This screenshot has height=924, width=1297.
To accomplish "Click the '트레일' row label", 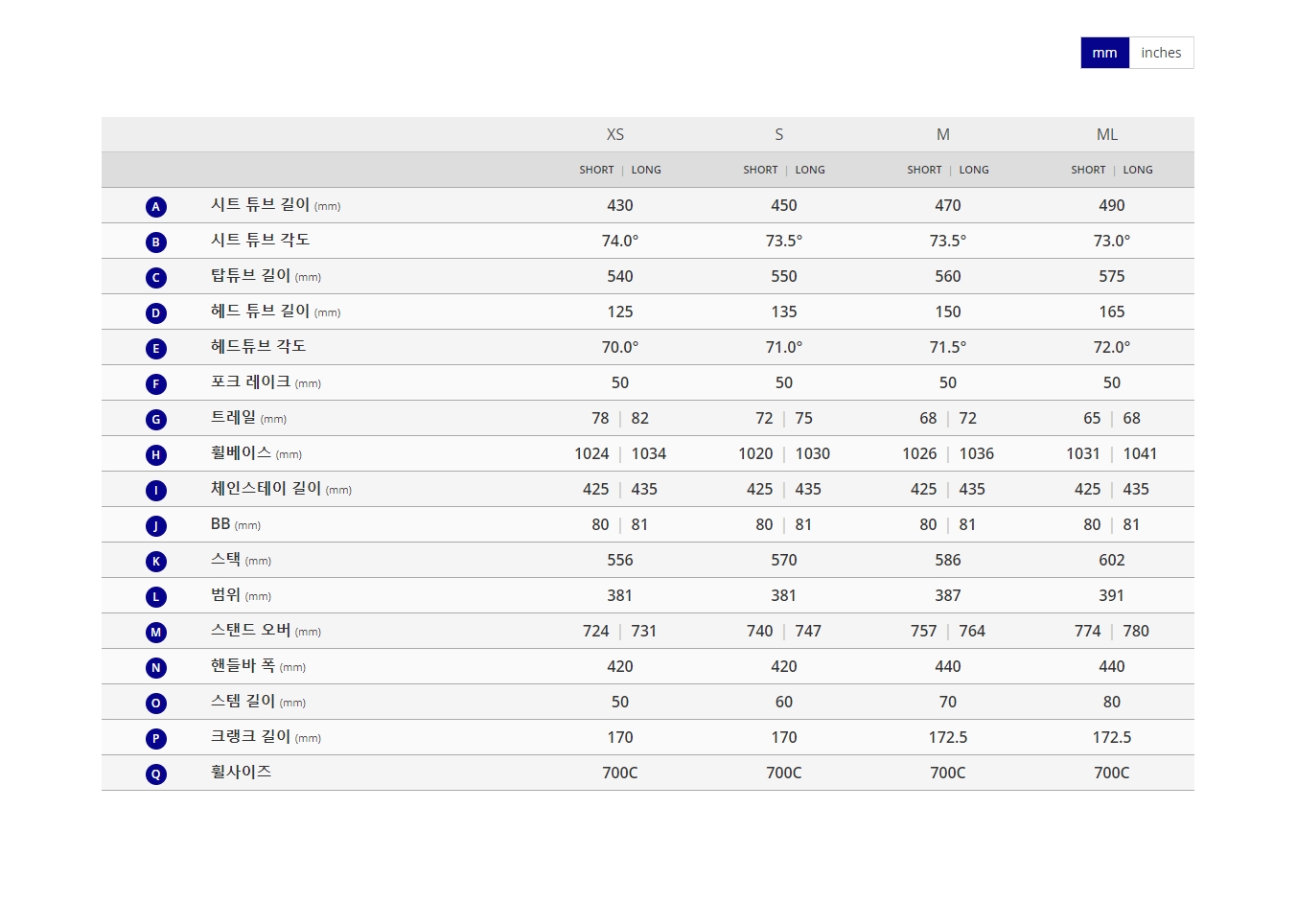I will coord(248,417).
